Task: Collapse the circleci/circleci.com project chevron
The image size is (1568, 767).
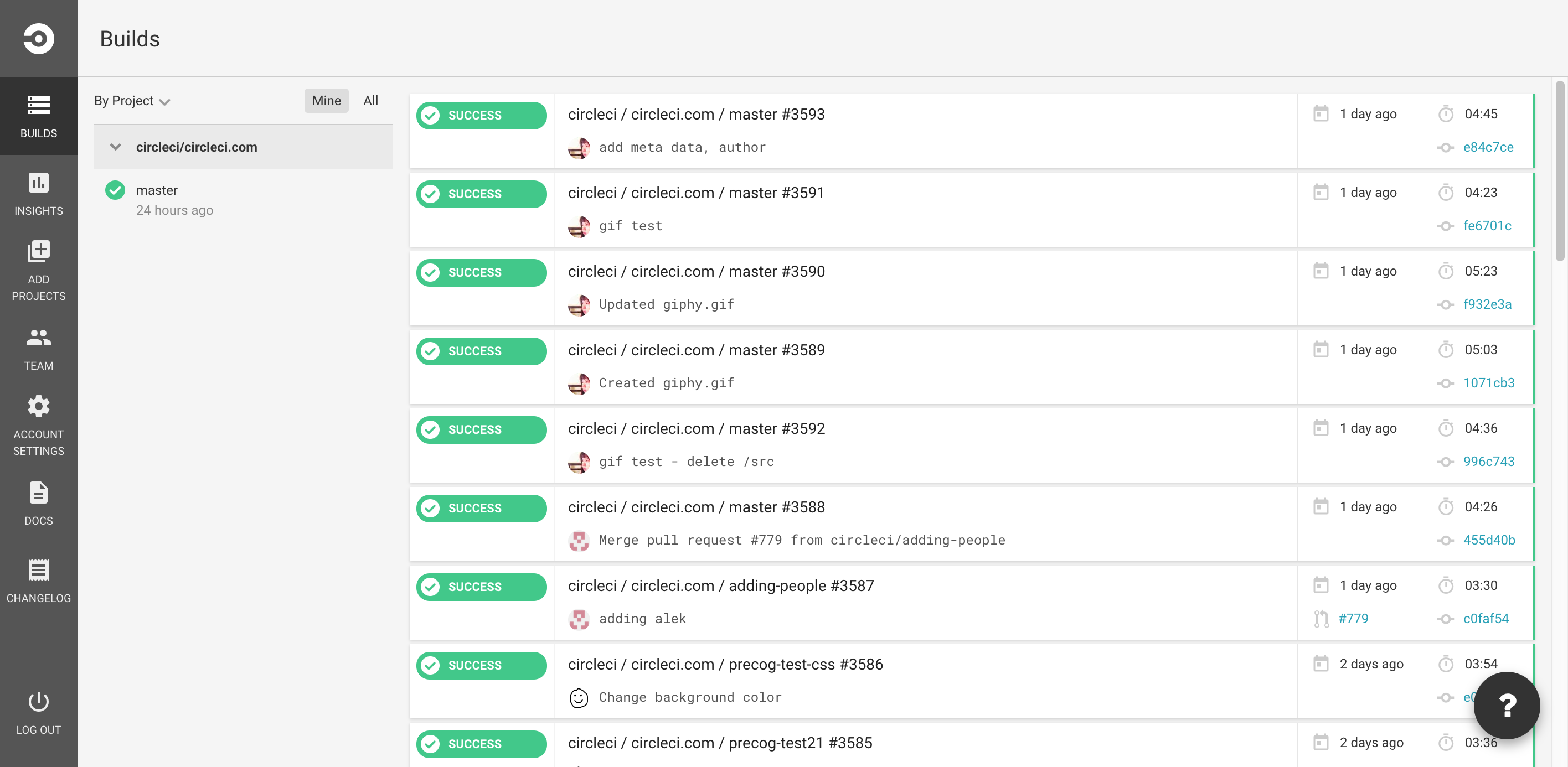Action: click(x=115, y=147)
